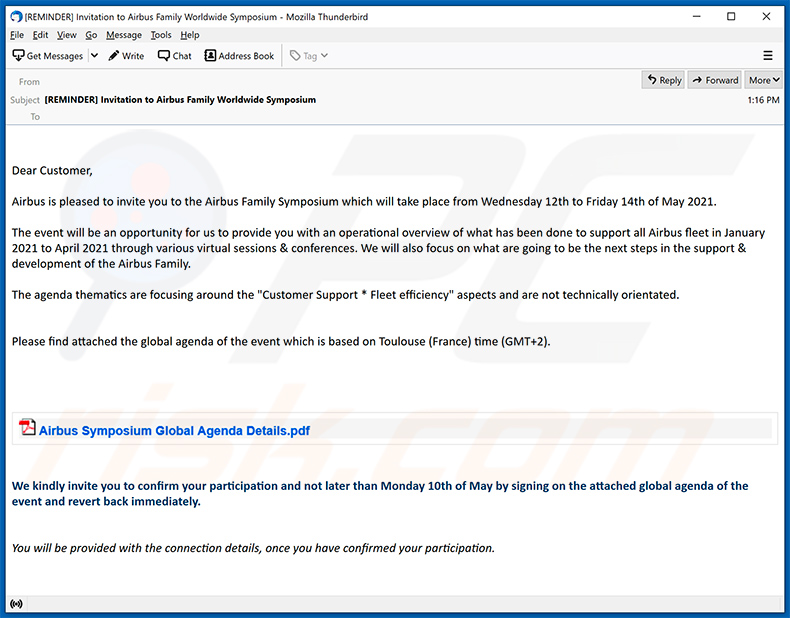
Task: Compose a new email with Write
Action: click(126, 56)
